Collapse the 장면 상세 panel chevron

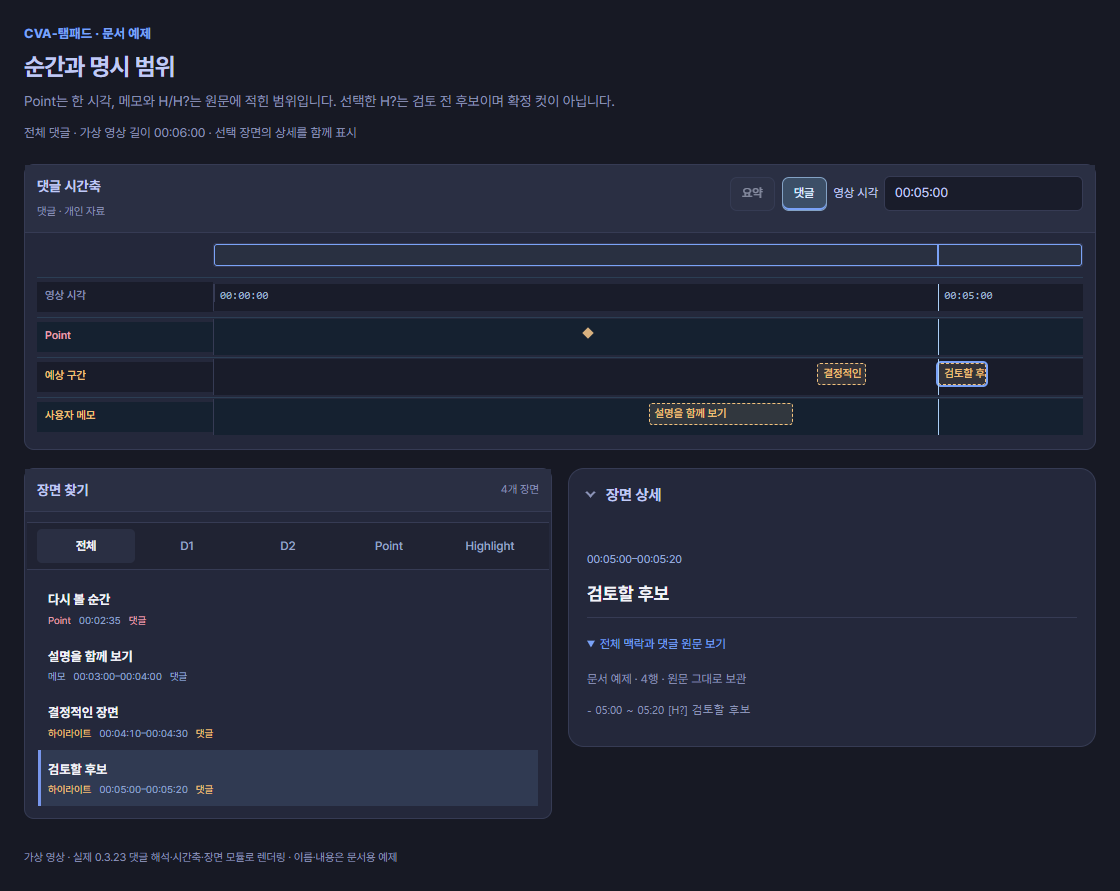click(x=591, y=494)
